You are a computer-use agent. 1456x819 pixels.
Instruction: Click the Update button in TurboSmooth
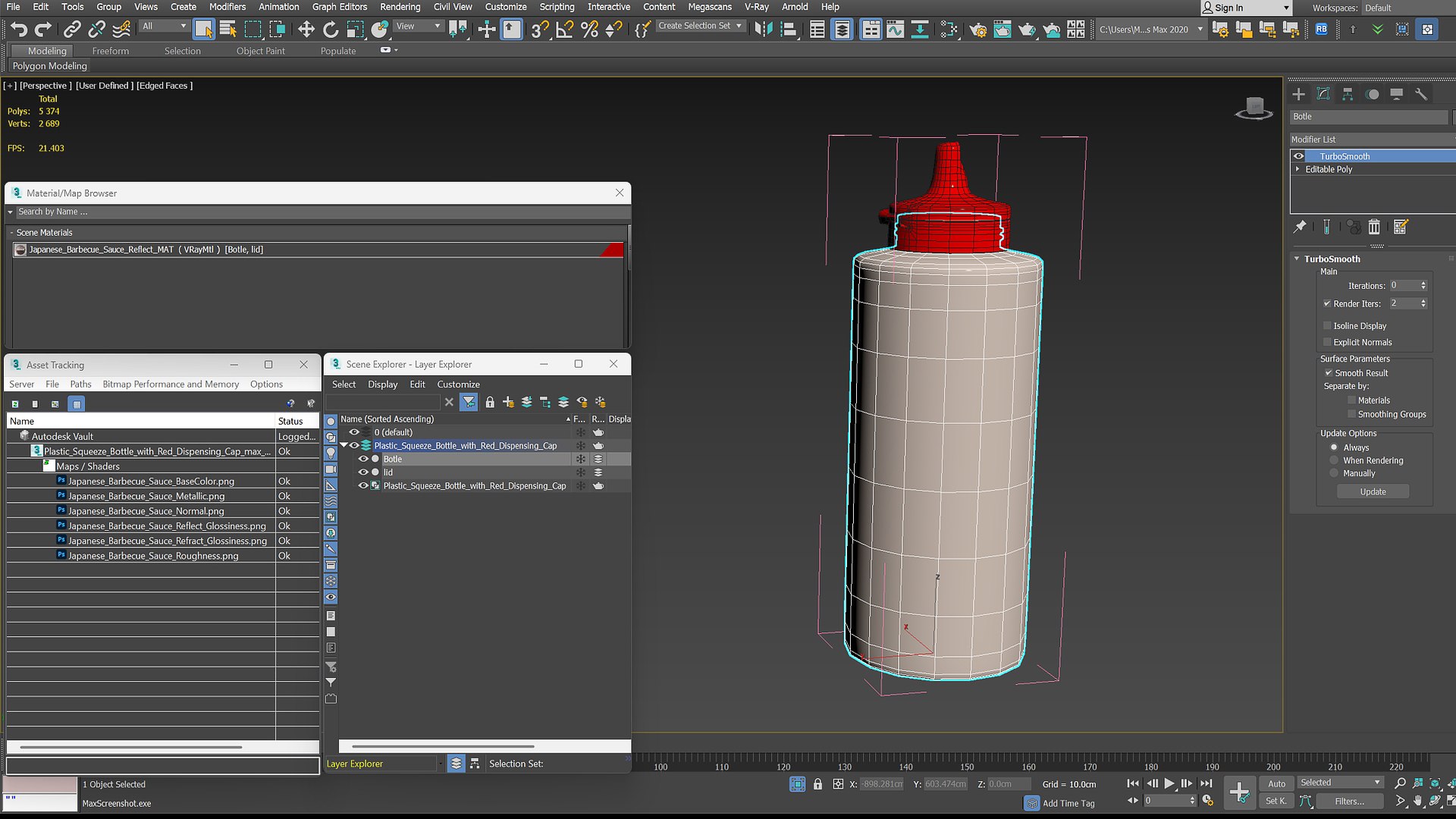[x=1373, y=491]
